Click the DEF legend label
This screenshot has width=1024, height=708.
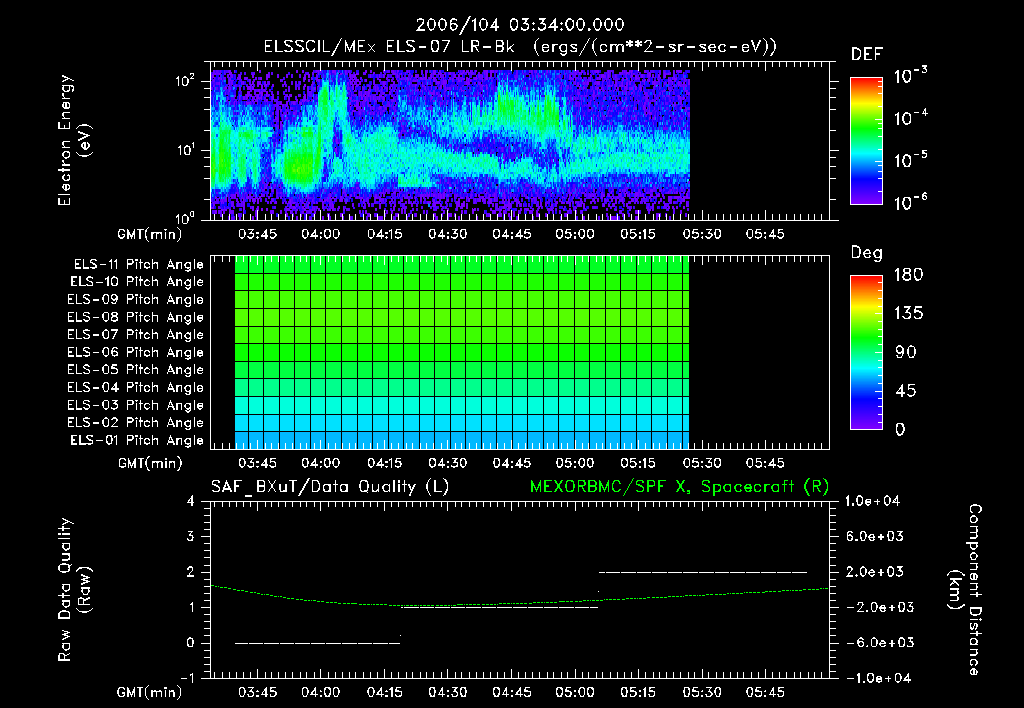pos(867,55)
